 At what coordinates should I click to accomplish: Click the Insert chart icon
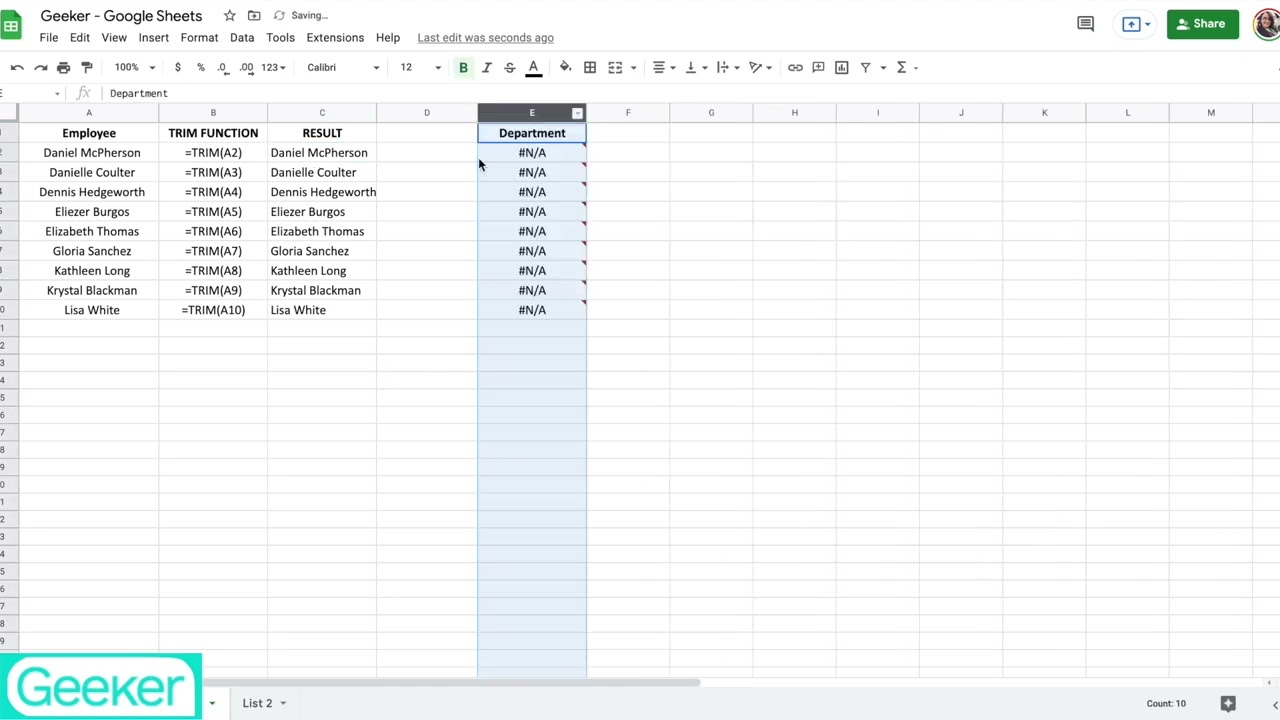tap(842, 67)
